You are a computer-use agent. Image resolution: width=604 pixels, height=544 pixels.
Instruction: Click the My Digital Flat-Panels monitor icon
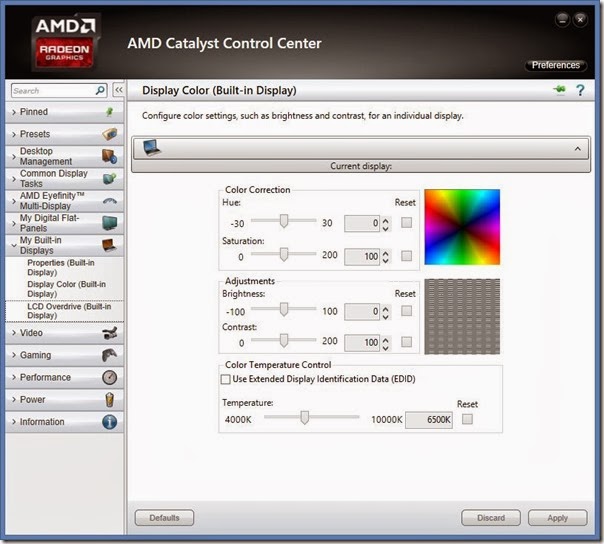pos(110,223)
